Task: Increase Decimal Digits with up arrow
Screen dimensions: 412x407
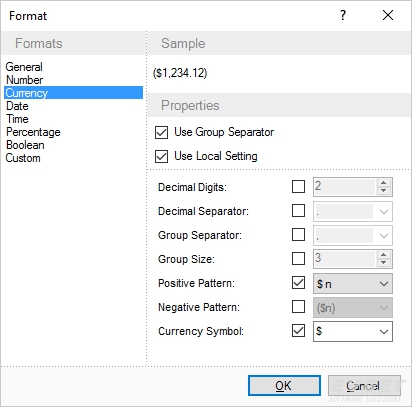Action: 384,183
